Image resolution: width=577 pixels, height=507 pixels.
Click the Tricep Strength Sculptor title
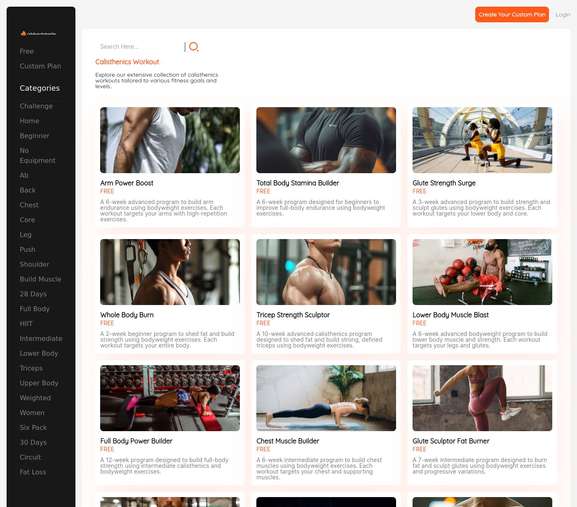[x=293, y=315]
